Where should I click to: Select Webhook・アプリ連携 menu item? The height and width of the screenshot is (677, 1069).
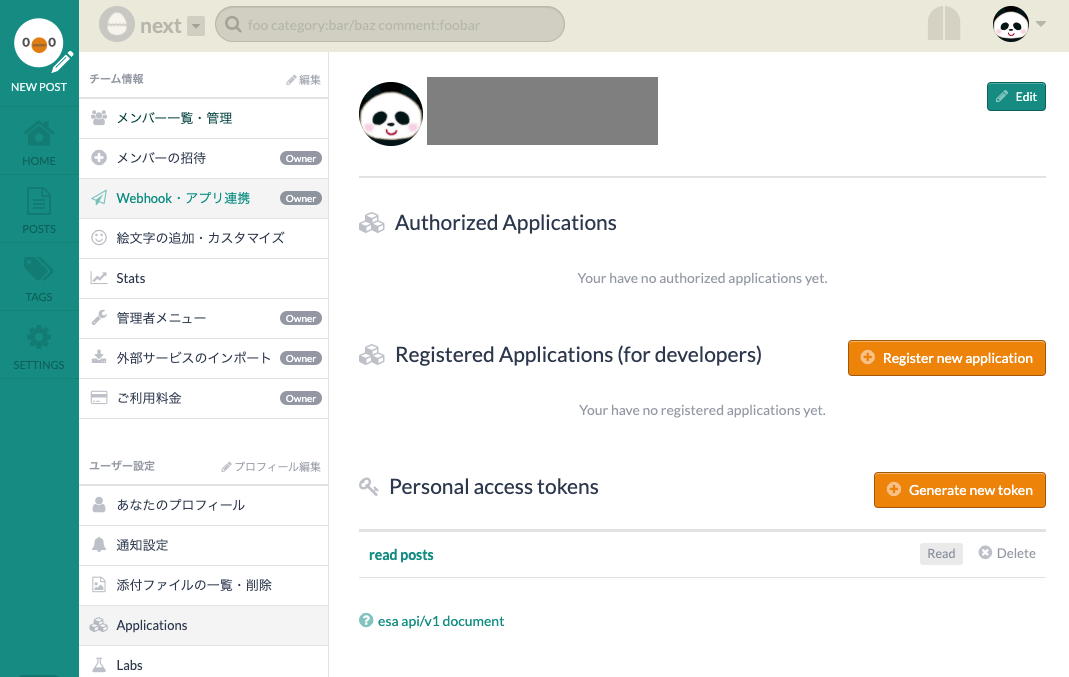183,198
